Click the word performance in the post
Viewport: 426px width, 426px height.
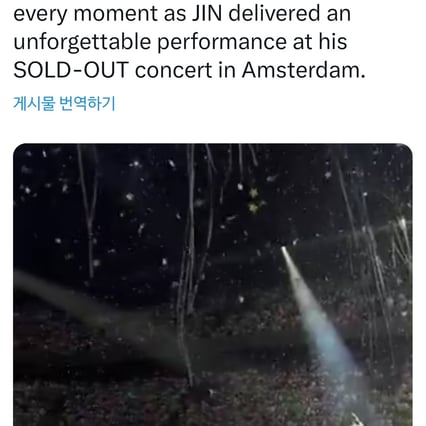(x=222, y=43)
